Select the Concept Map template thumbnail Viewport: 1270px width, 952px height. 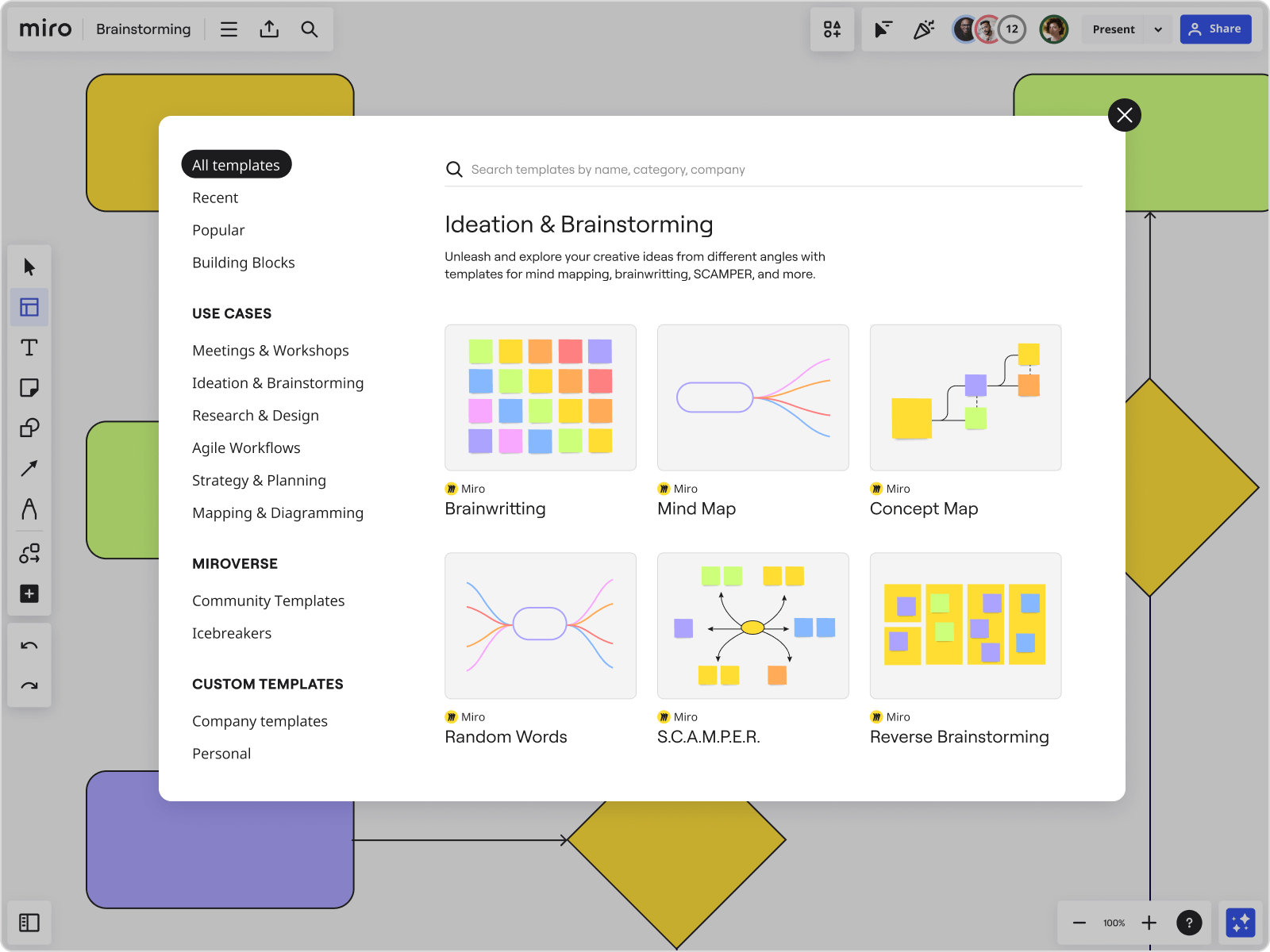966,397
